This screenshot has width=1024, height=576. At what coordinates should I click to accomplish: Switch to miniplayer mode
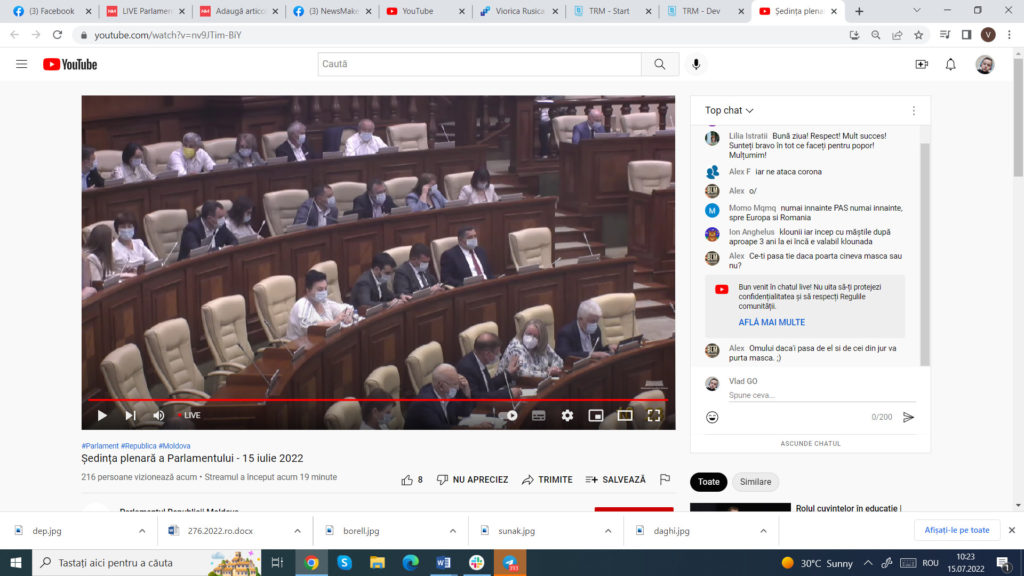pyautogui.click(x=596, y=415)
